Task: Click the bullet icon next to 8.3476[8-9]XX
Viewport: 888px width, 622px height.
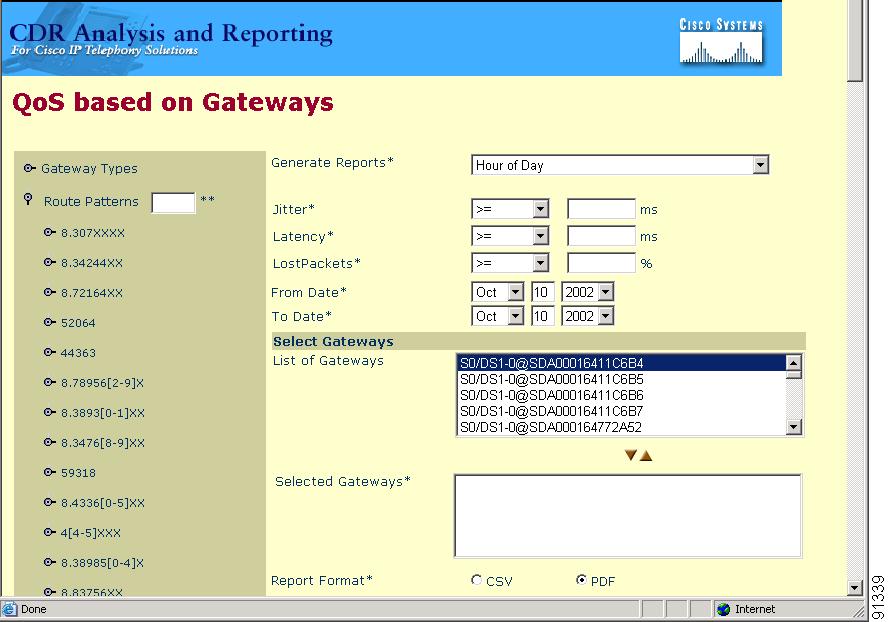Action: 50,442
